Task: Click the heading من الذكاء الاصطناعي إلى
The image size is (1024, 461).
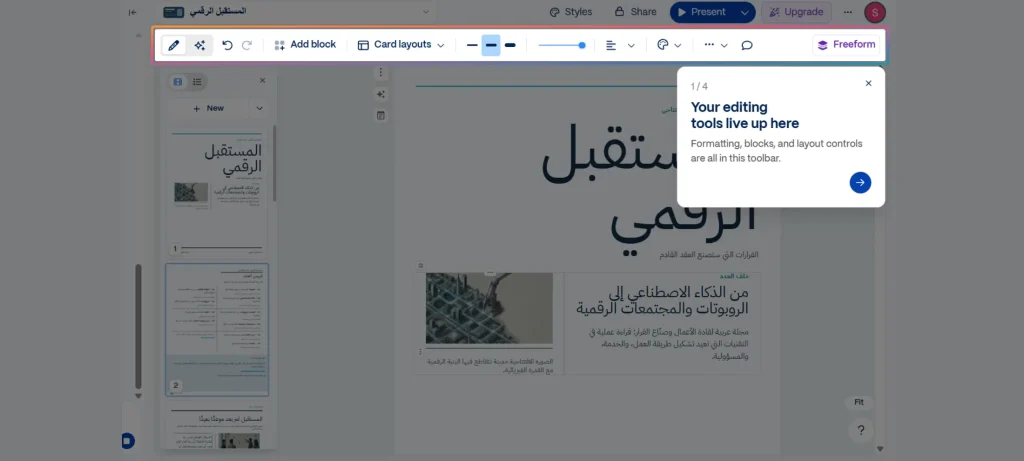Action: 679,291
